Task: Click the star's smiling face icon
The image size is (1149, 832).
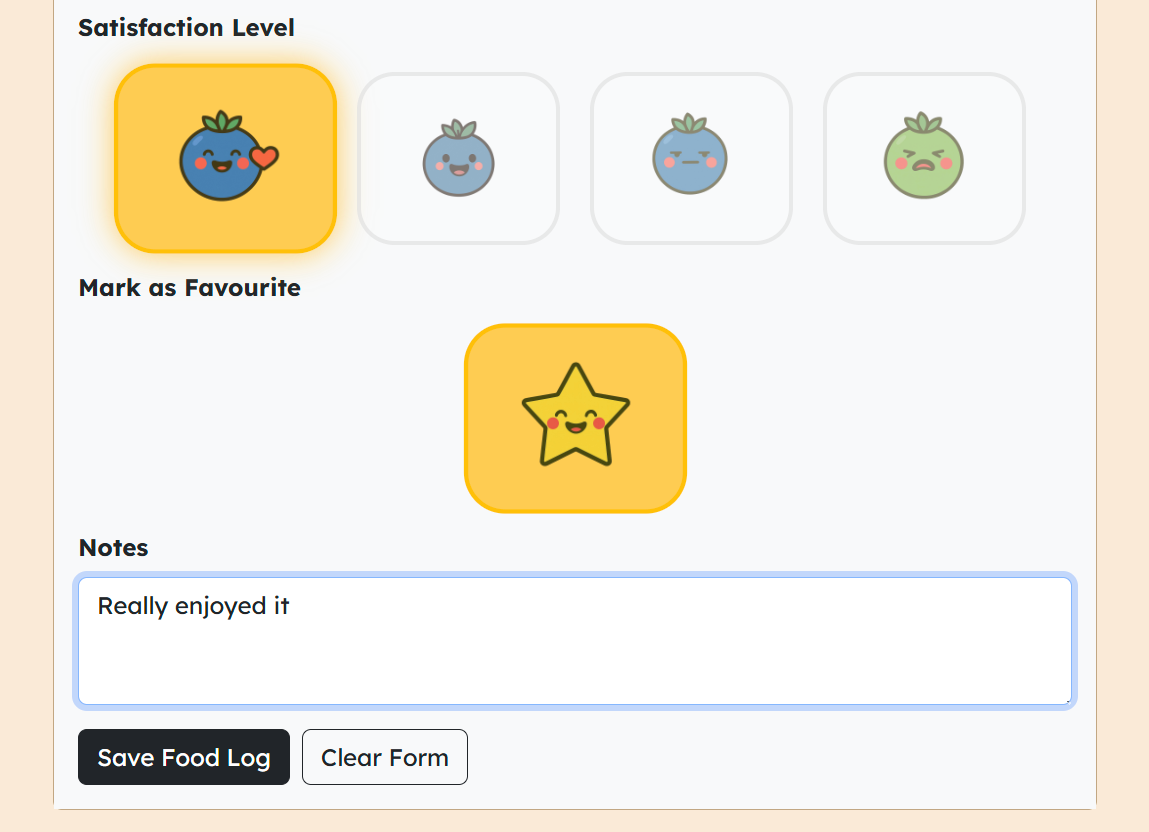Action: [575, 415]
